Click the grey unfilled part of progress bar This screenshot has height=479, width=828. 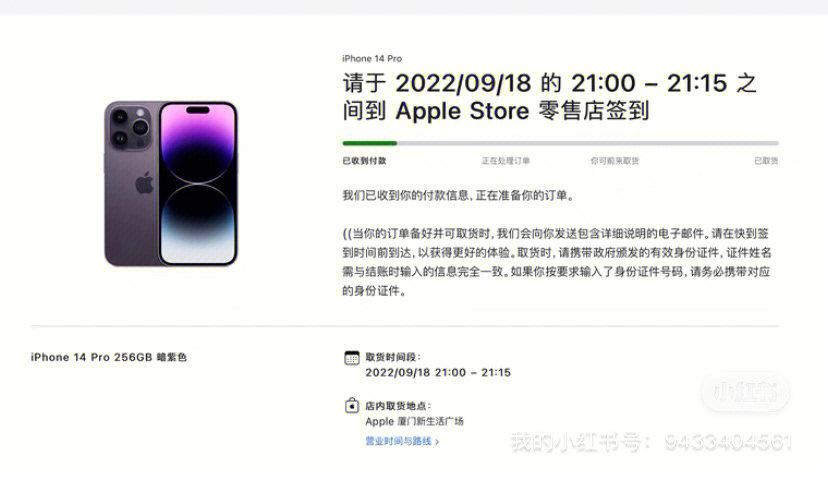[588, 143]
